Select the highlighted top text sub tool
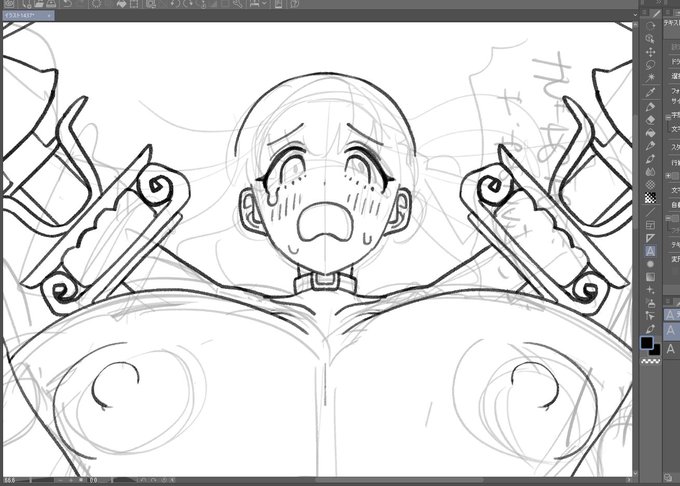This screenshot has height=486, width=680. tap(672, 314)
